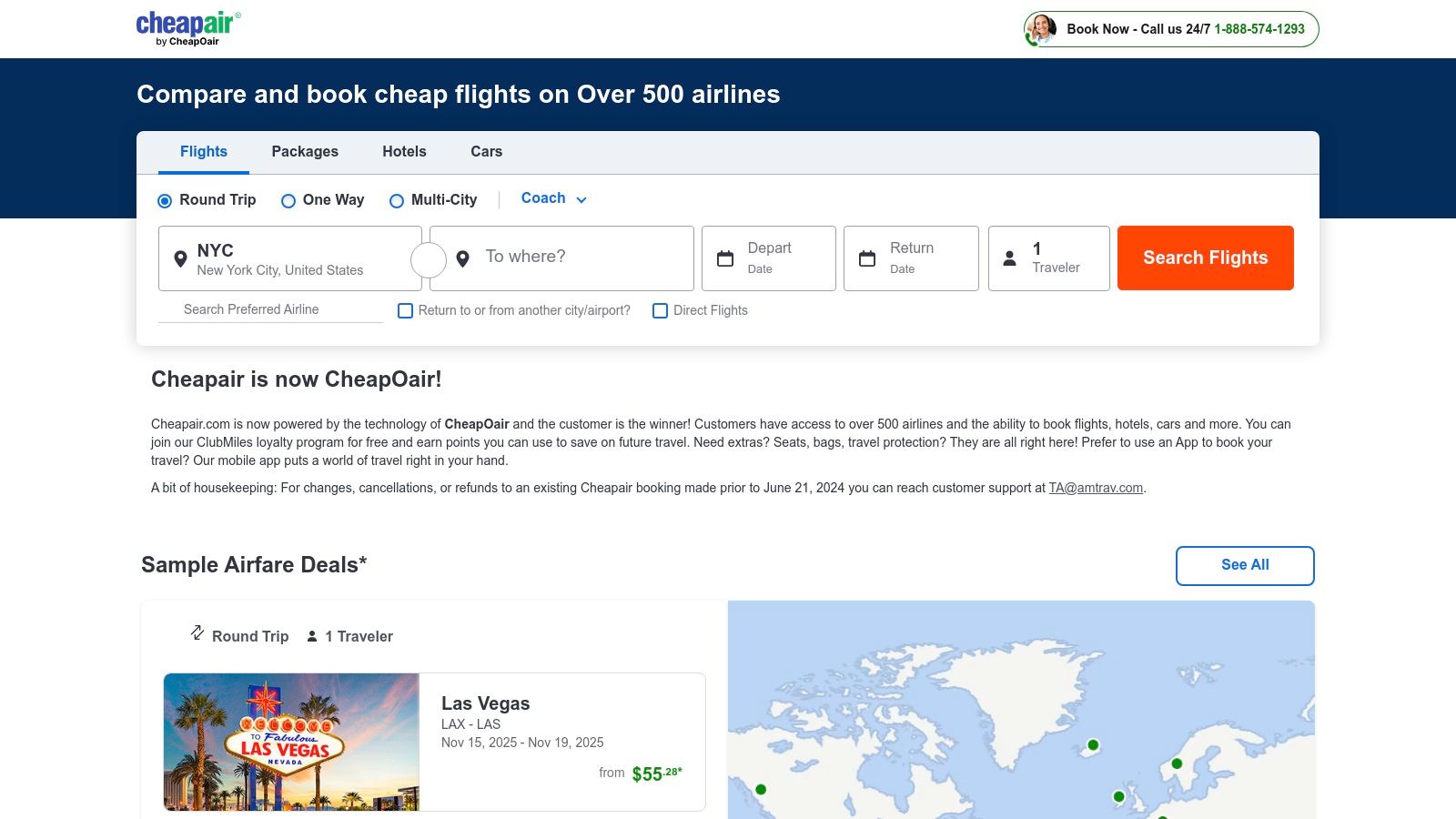The width and height of the screenshot is (1456, 819).
Task: Click the origin location pin icon
Action: 180,259
